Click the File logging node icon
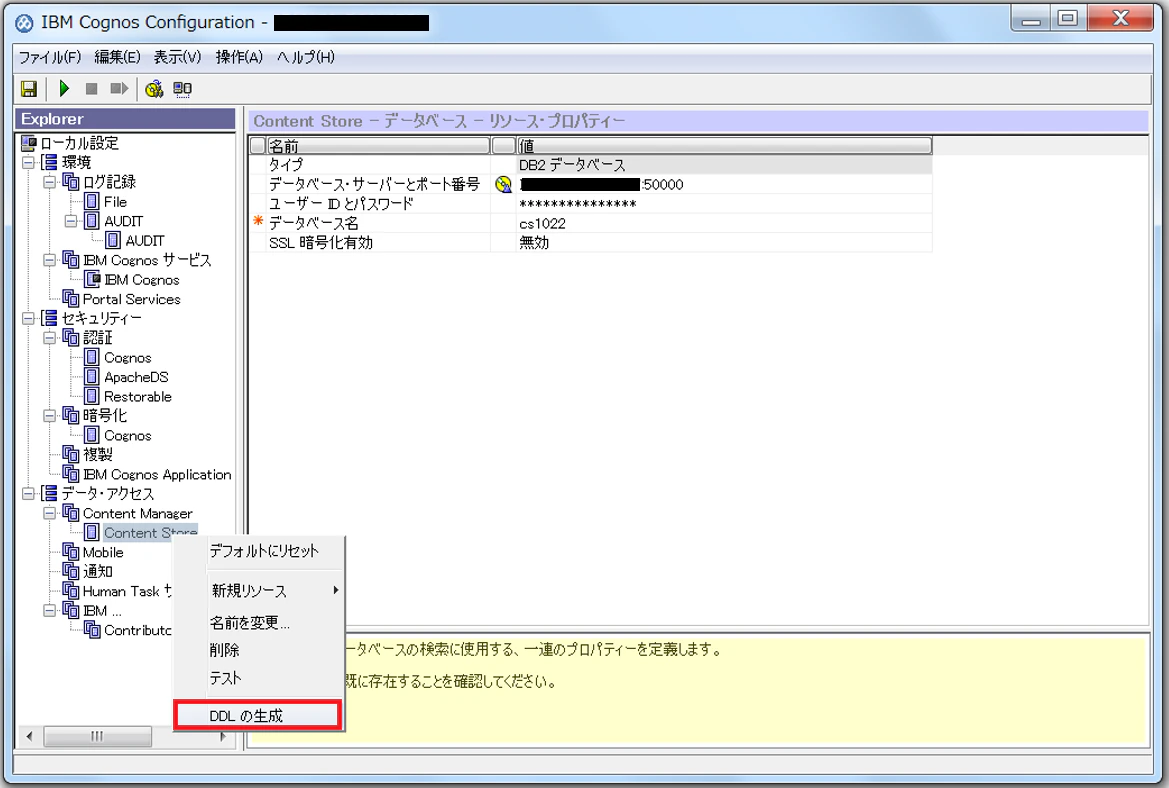Viewport: 1169px width, 788px height. coord(92,201)
